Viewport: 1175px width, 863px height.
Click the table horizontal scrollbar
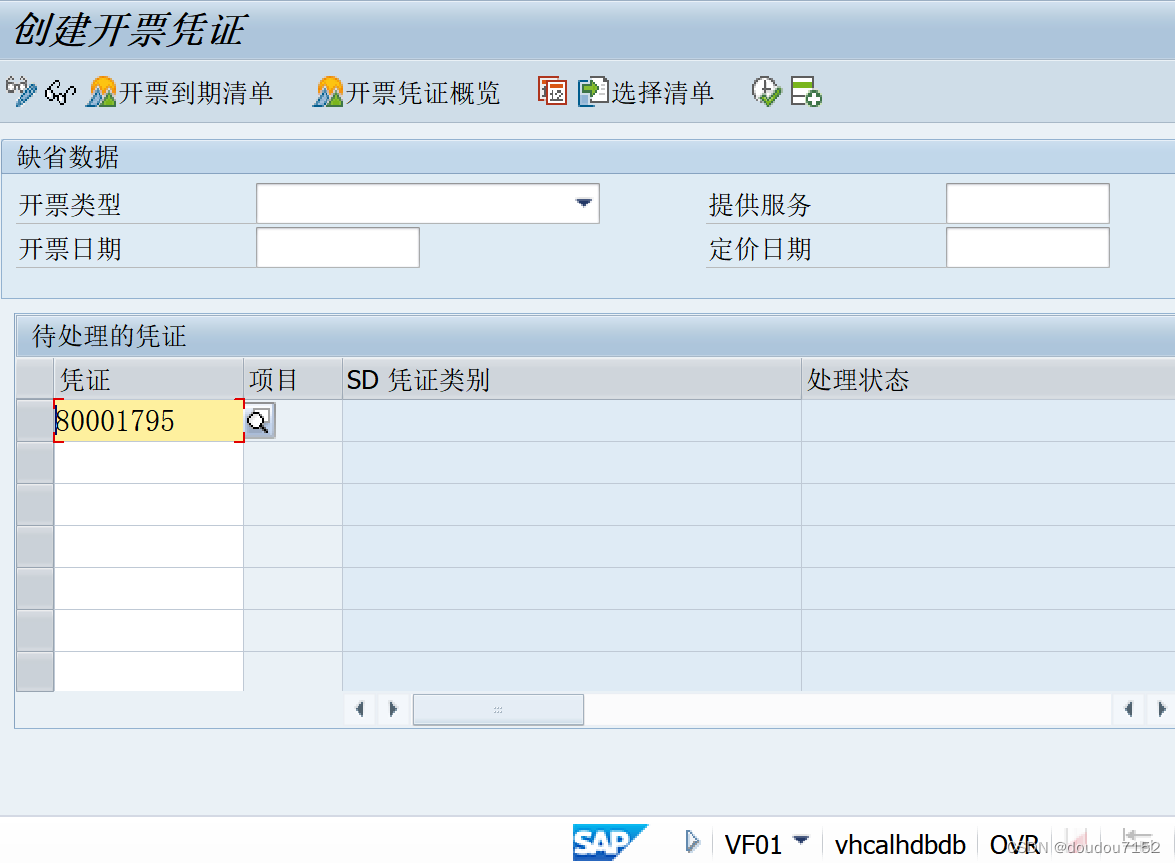pyautogui.click(x=497, y=709)
